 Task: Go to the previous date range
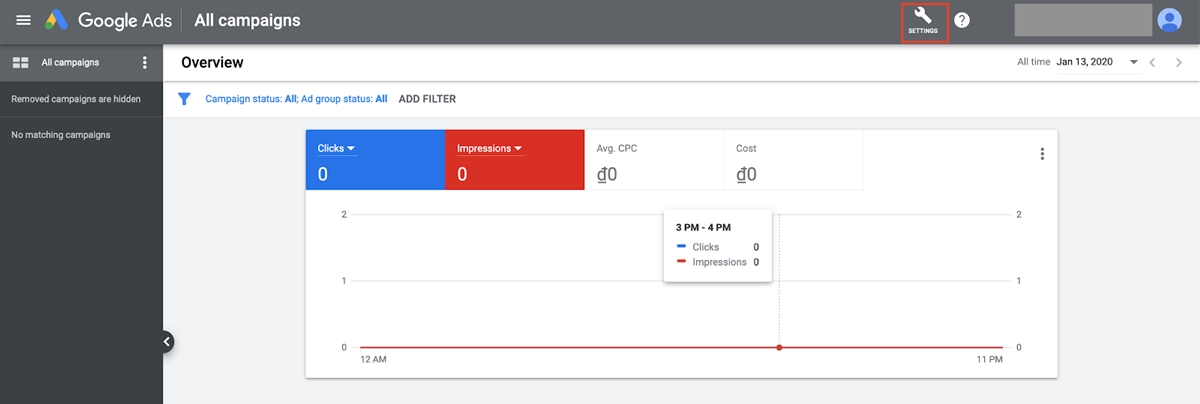coord(1153,62)
